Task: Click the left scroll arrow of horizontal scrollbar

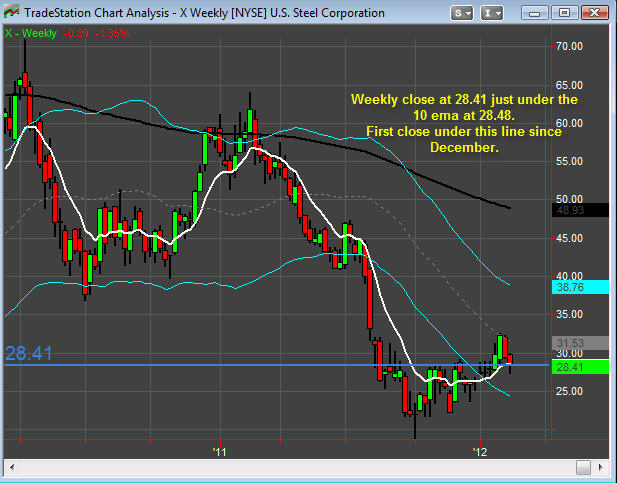Action: [12, 467]
